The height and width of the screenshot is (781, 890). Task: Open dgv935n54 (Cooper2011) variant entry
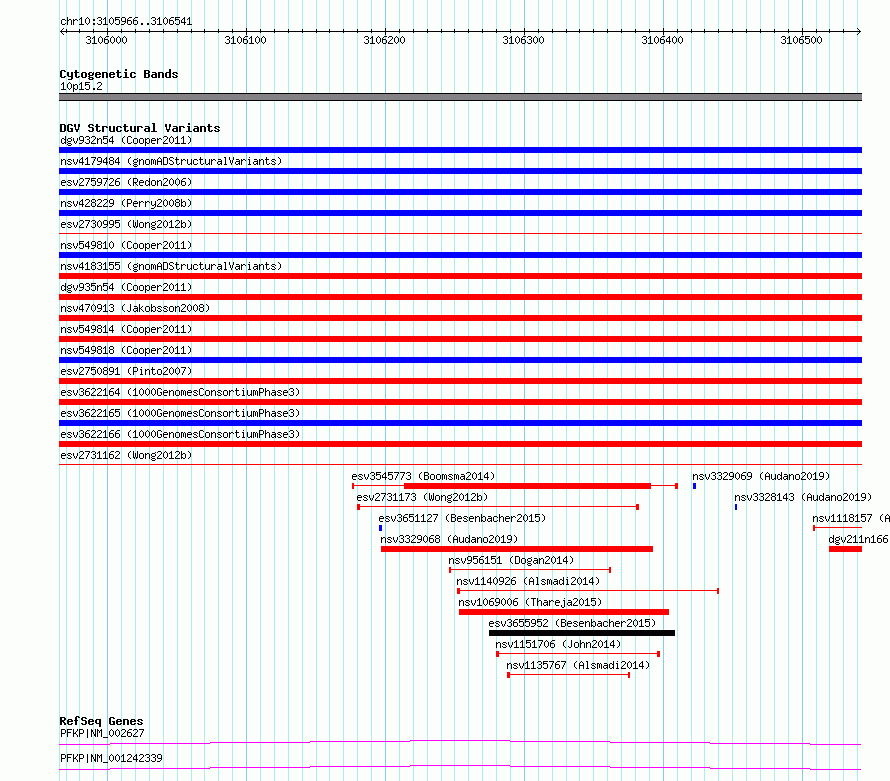point(126,287)
